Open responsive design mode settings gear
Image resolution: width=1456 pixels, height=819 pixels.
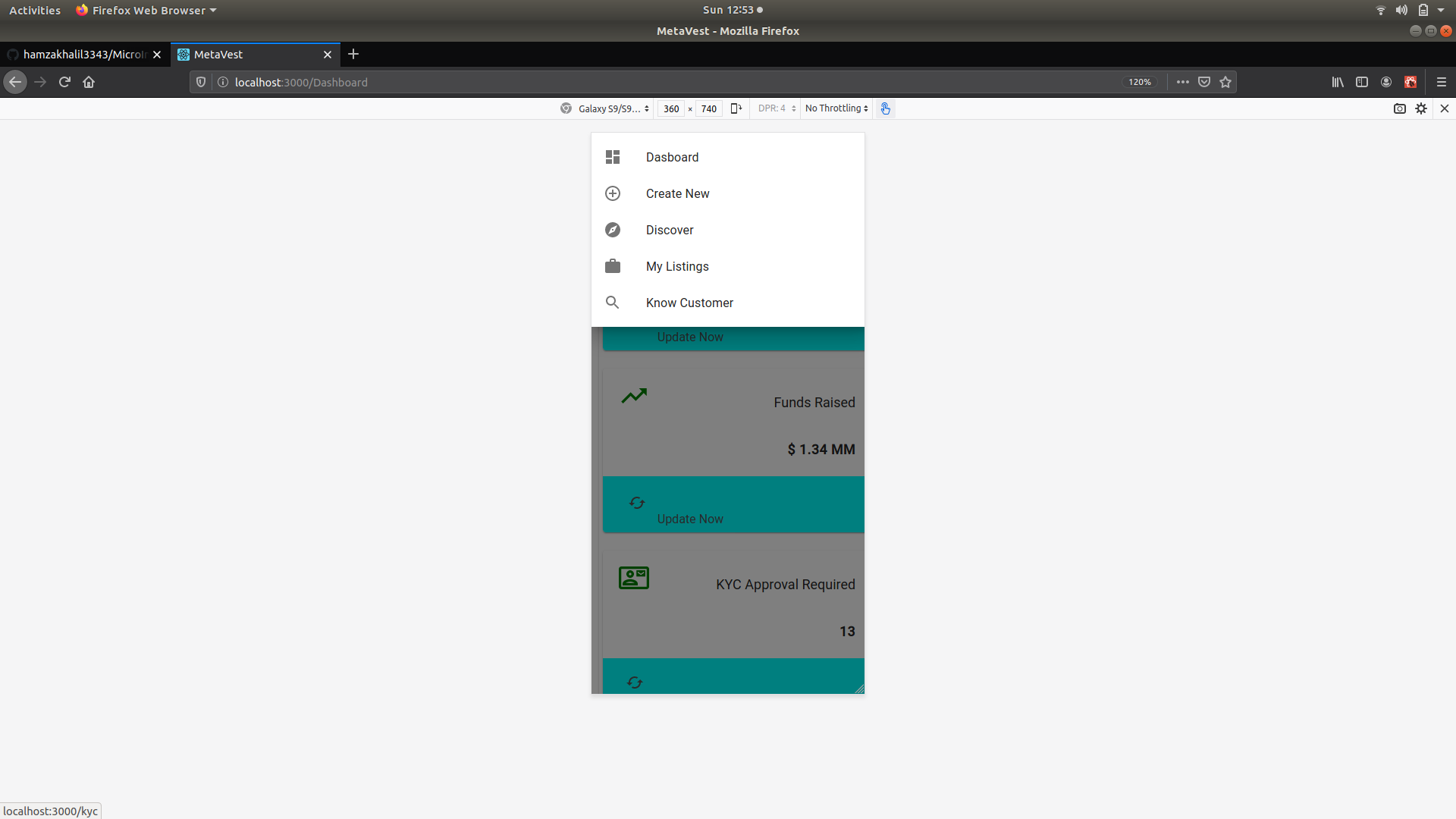(x=1421, y=108)
